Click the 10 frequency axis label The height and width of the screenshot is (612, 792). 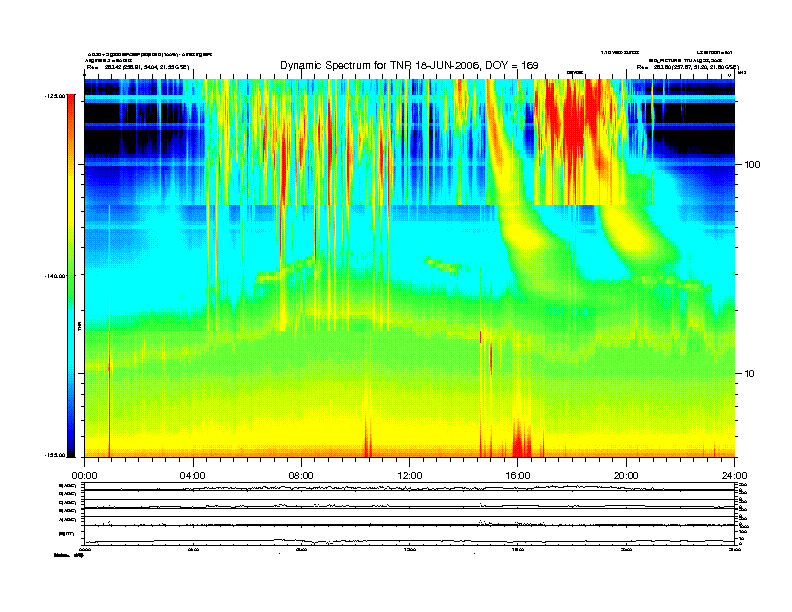749,374
